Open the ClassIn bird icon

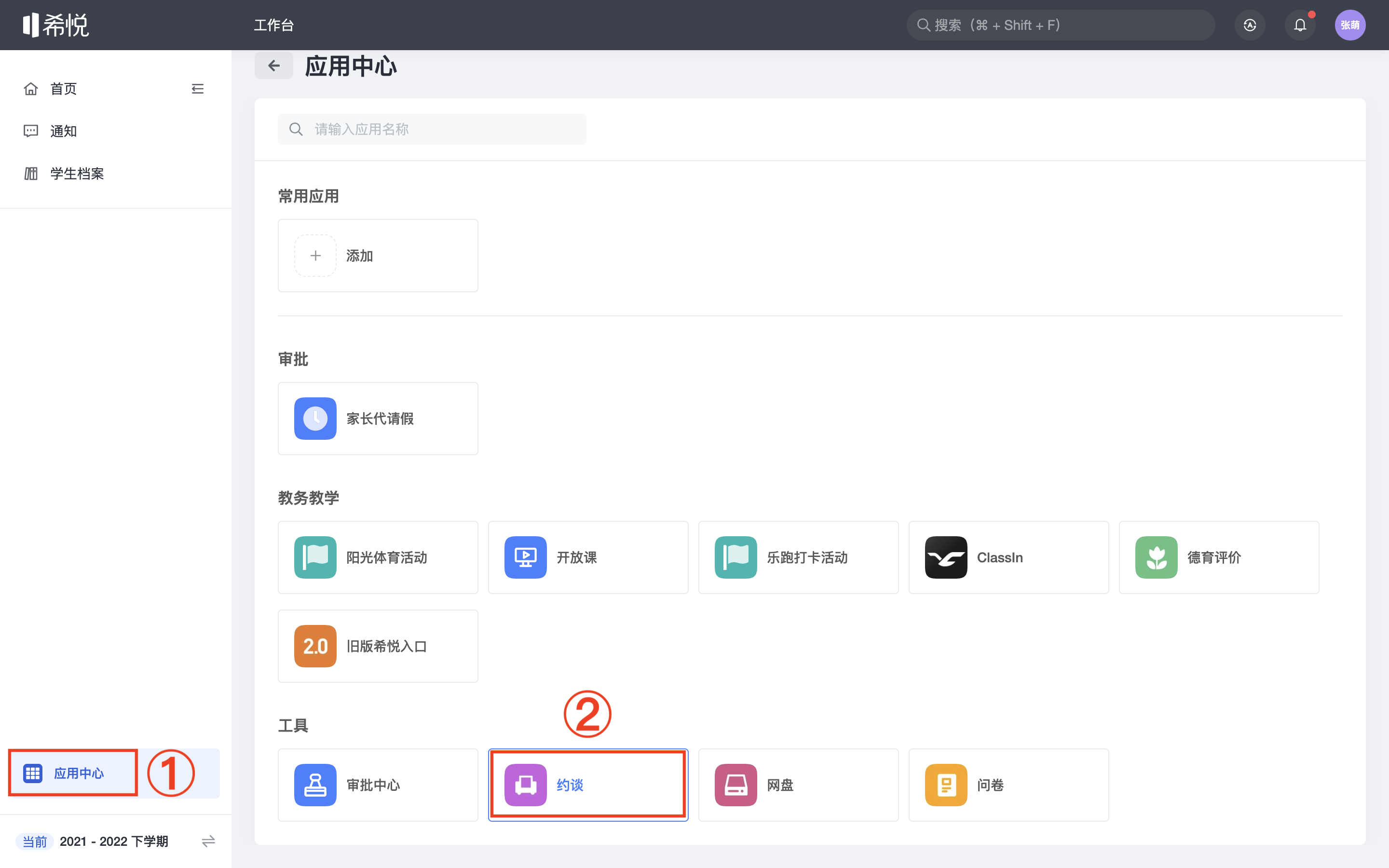[x=946, y=557]
